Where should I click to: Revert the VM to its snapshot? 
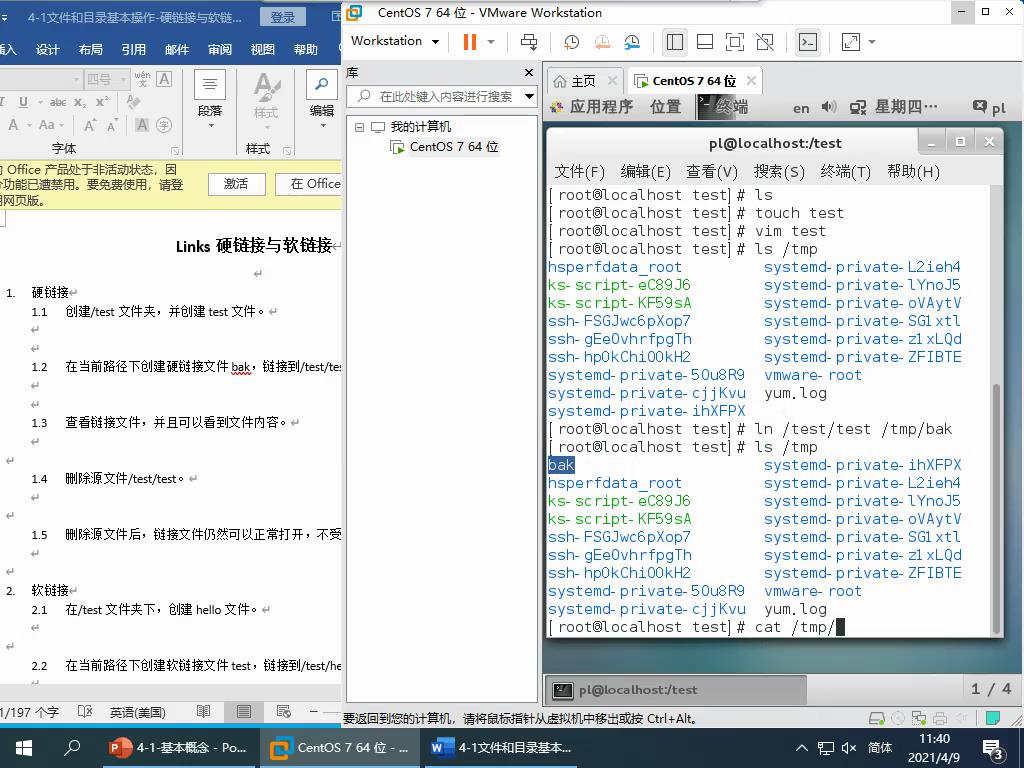click(x=604, y=42)
